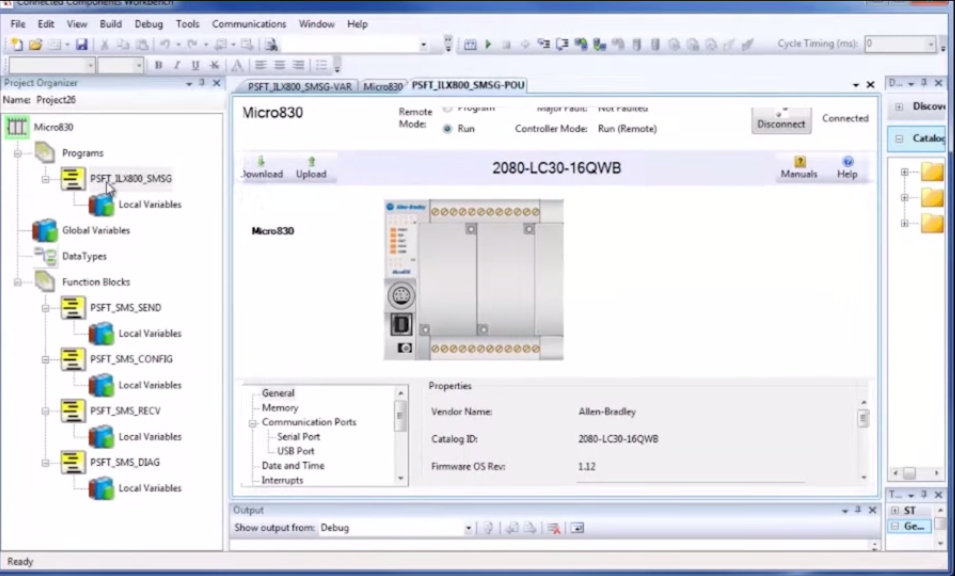This screenshot has height=576, width=955.
Task: Select the Program remote mode radio button
Action: (x=448, y=109)
